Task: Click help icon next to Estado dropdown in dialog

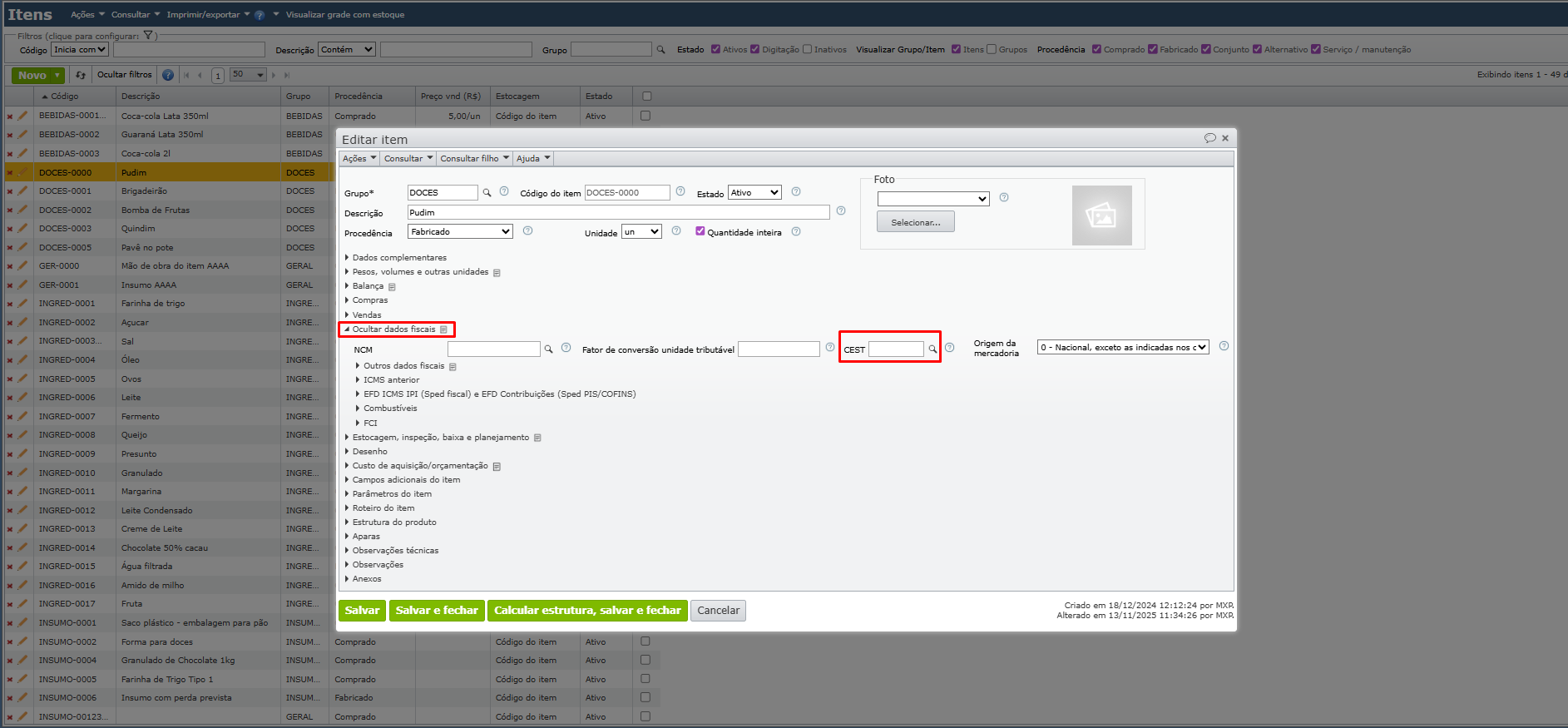Action: pyautogui.click(x=796, y=191)
